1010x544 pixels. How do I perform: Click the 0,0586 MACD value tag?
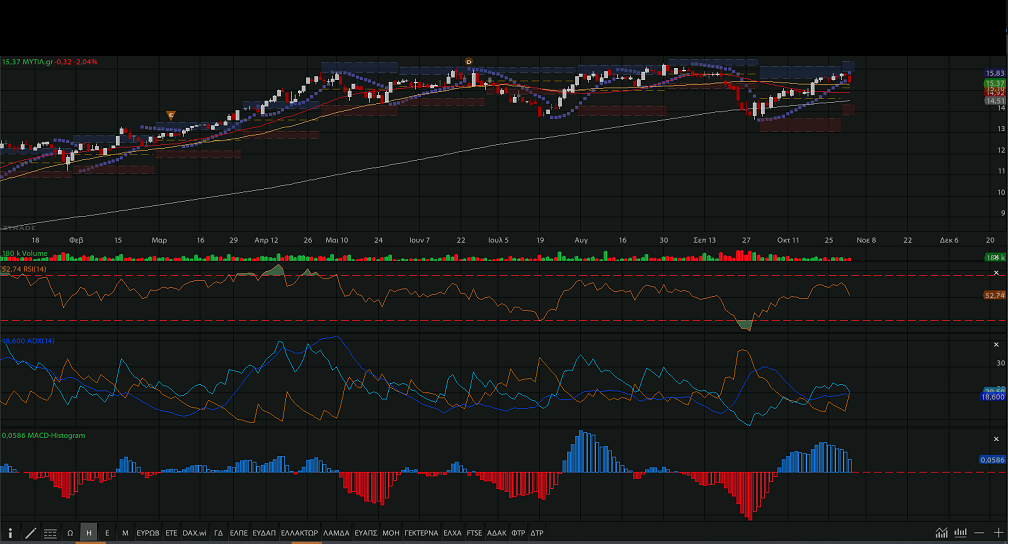coord(993,460)
